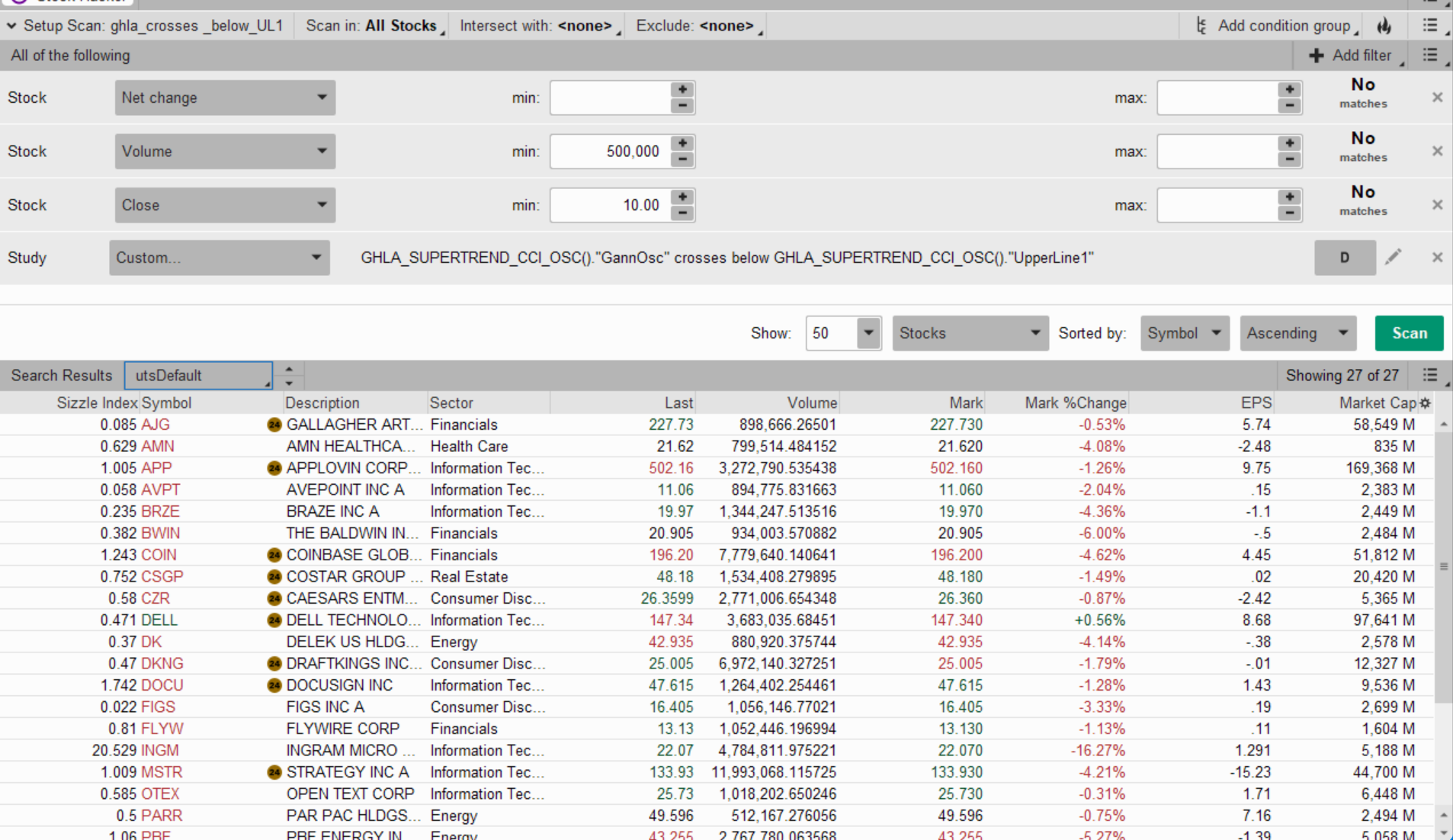Expand the Show 50 results dropdown

coord(868,333)
